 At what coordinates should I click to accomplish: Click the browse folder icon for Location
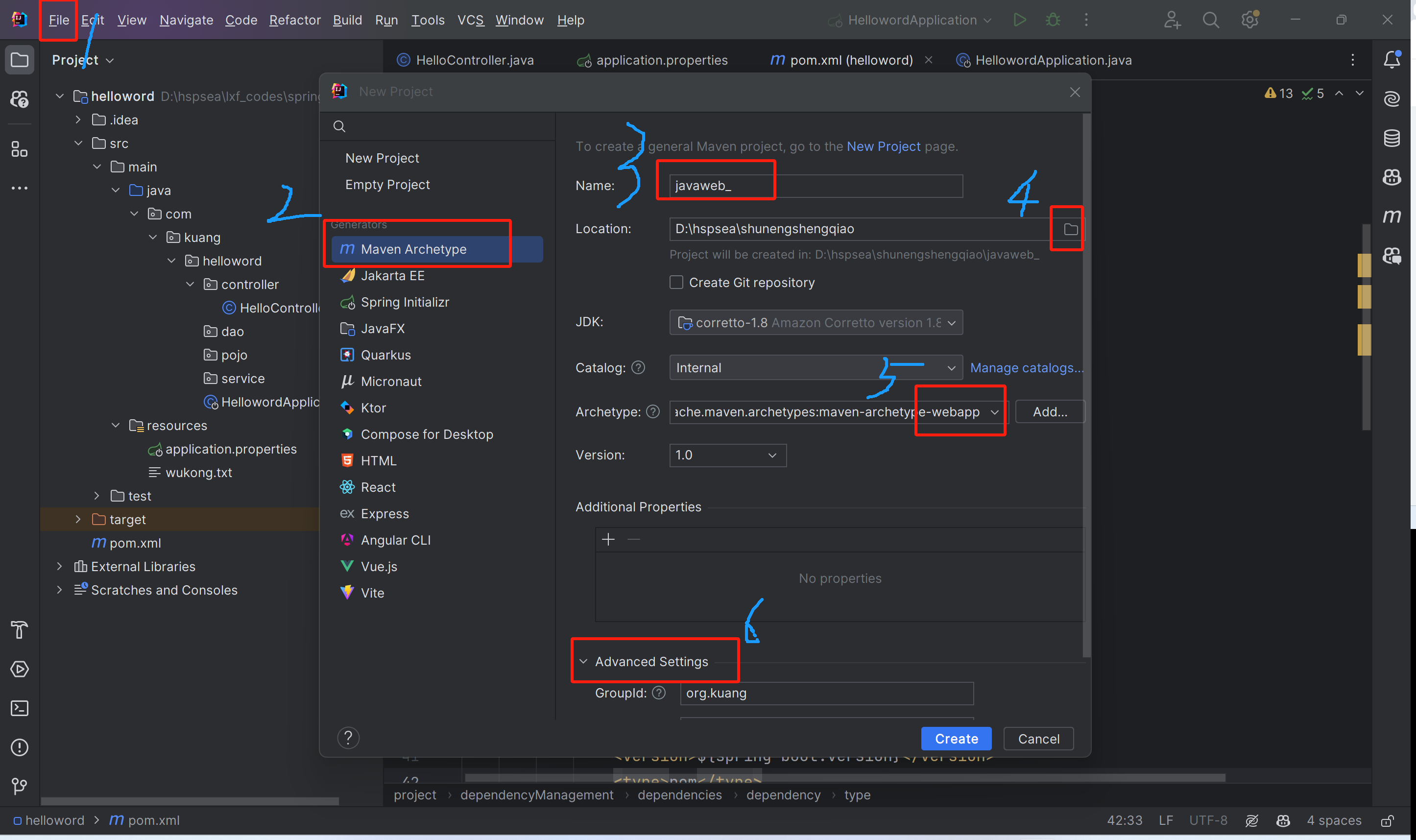point(1070,229)
